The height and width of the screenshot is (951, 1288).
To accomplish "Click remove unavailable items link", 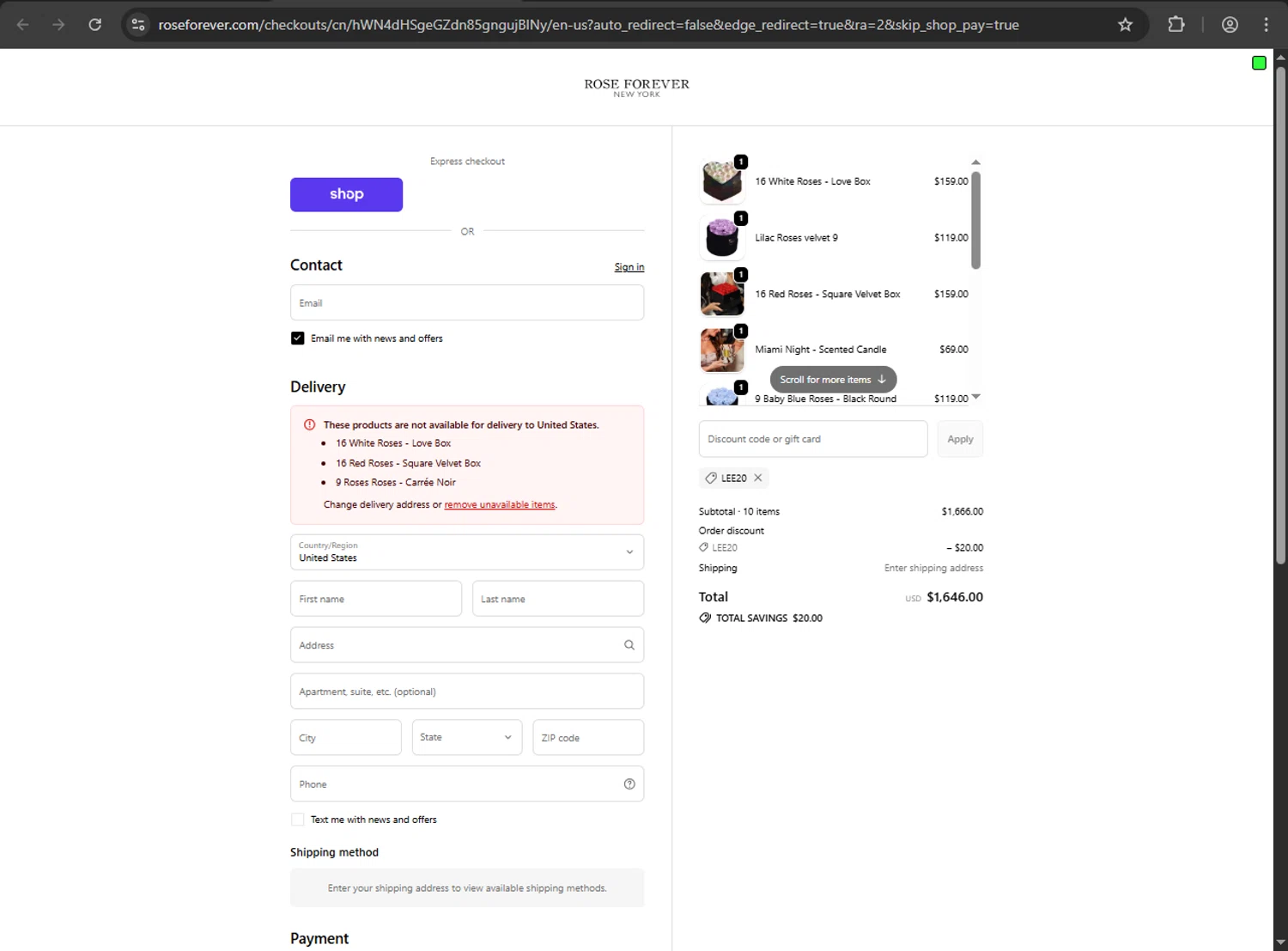I will click(x=500, y=505).
